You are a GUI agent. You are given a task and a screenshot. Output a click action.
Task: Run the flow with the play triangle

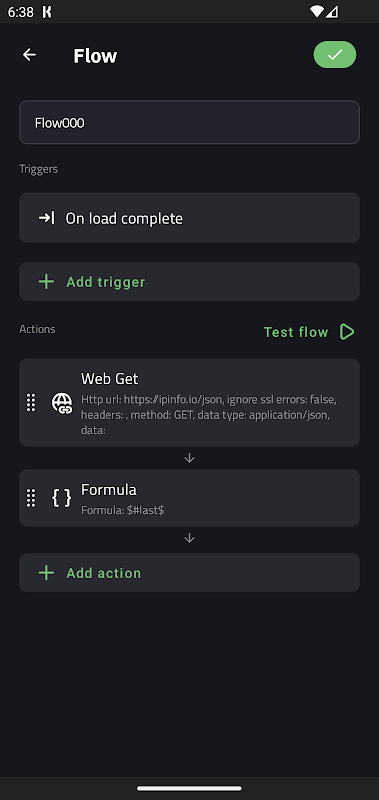[347, 332]
